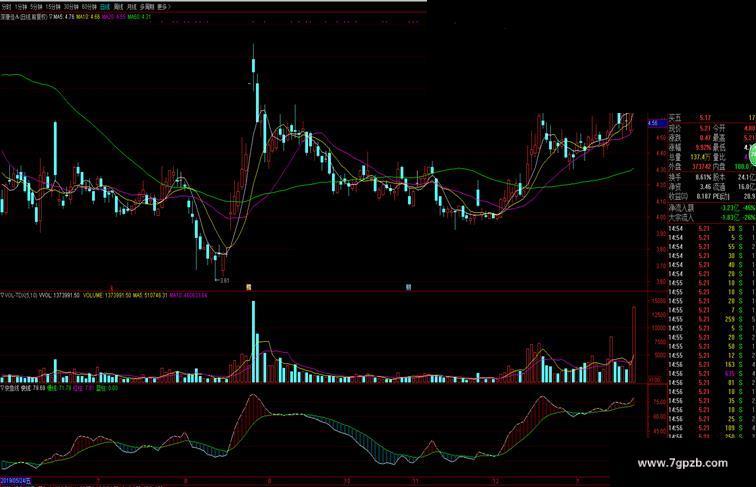The image size is (756, 487).
Task: Select the 60分钟 period tab
Action: point(89,7)
